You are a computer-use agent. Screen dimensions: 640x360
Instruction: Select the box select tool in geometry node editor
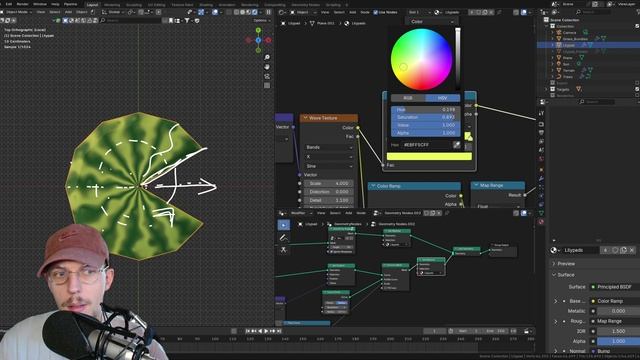[x=283, y=225]
